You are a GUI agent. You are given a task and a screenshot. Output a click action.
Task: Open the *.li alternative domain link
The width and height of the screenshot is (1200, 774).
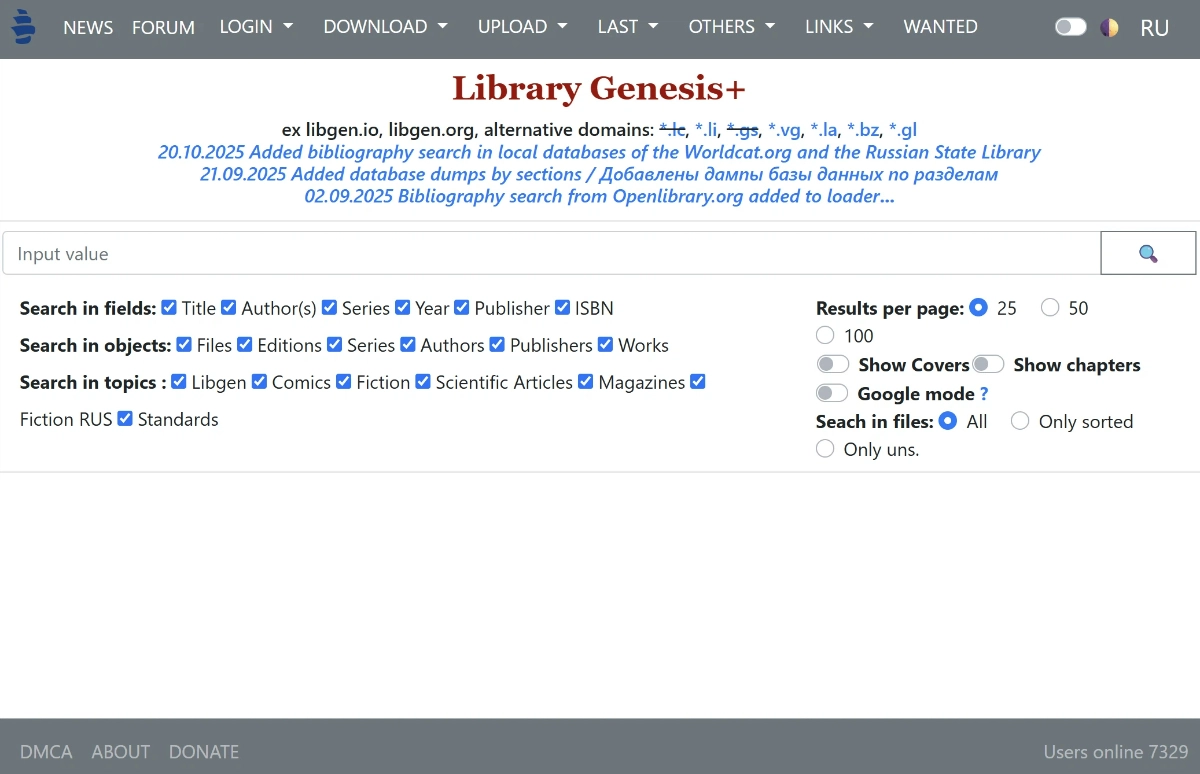[706, 129]
